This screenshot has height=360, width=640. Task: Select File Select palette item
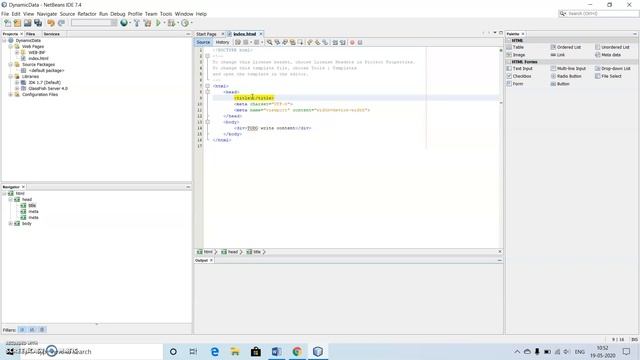click(608, 76)
